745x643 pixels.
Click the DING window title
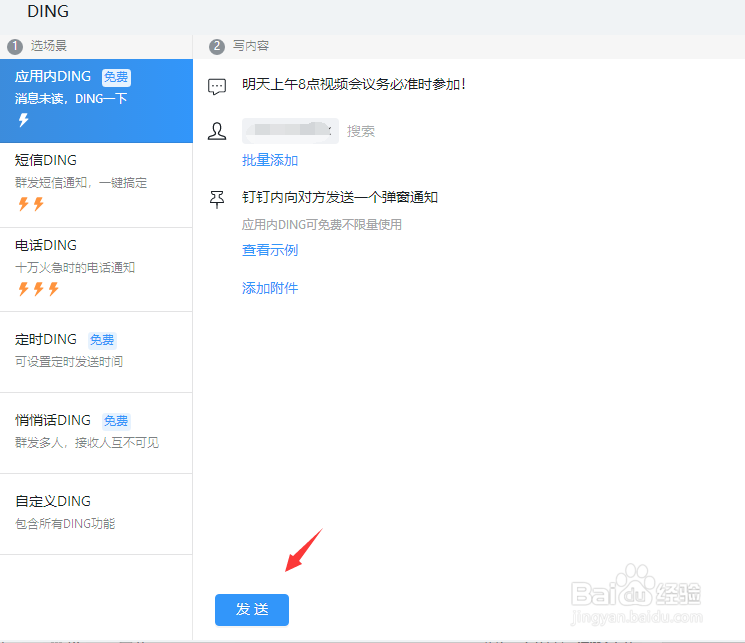[x=48, y=11]
